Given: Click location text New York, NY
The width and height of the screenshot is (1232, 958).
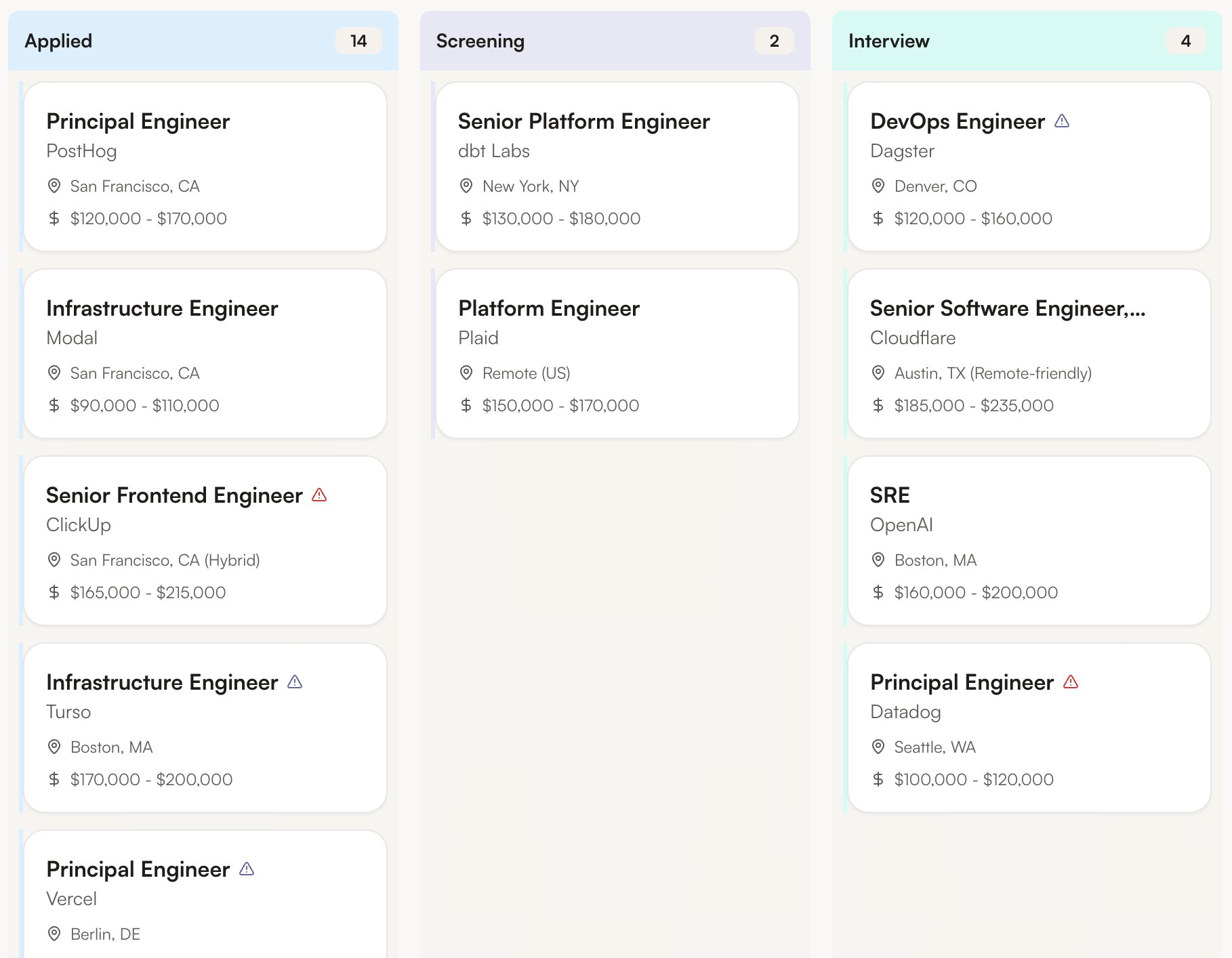Looking at the screenshot, I should [x=531, y=186].
